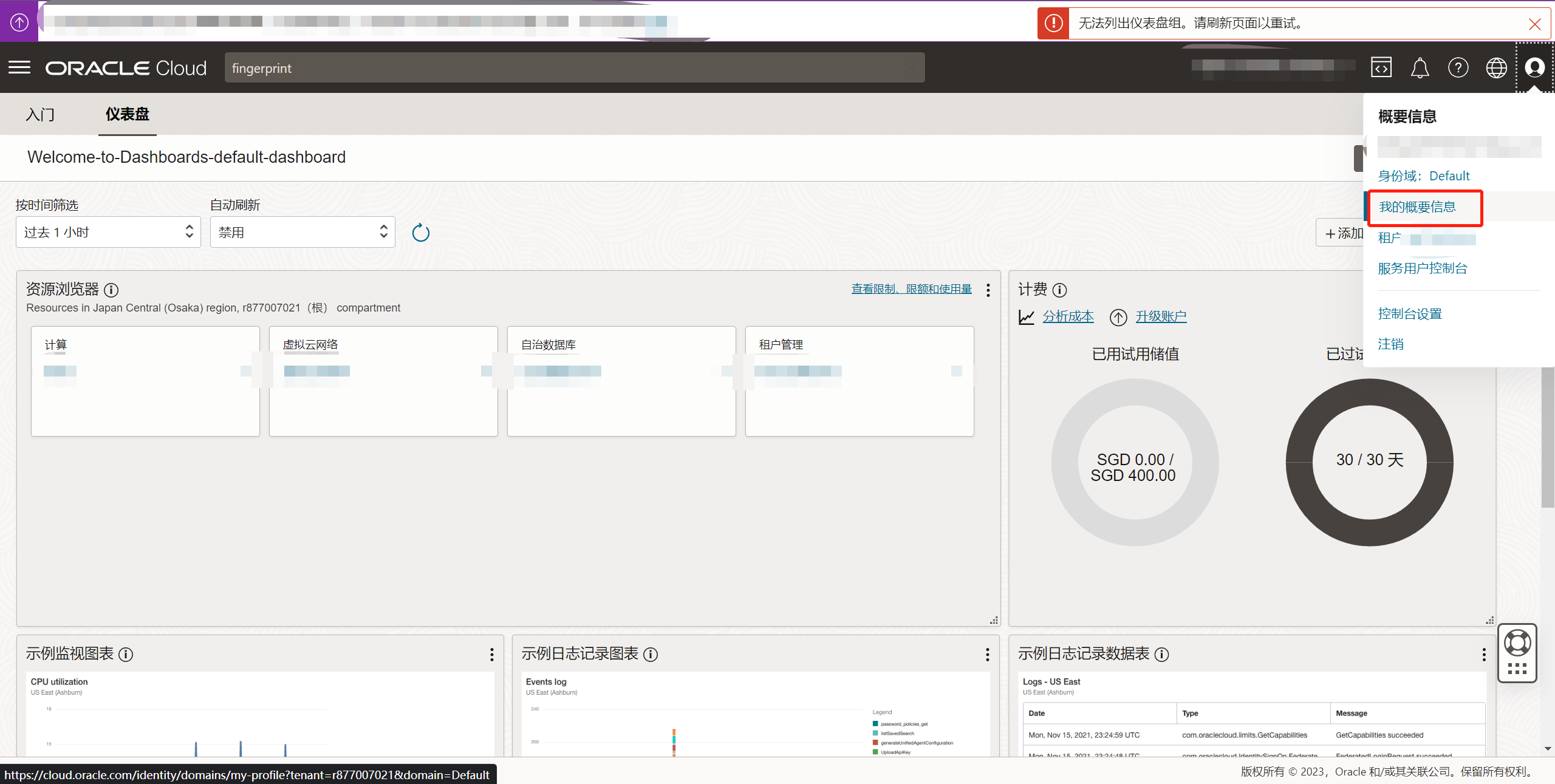Dismiss the red error notification banner

1534,24
